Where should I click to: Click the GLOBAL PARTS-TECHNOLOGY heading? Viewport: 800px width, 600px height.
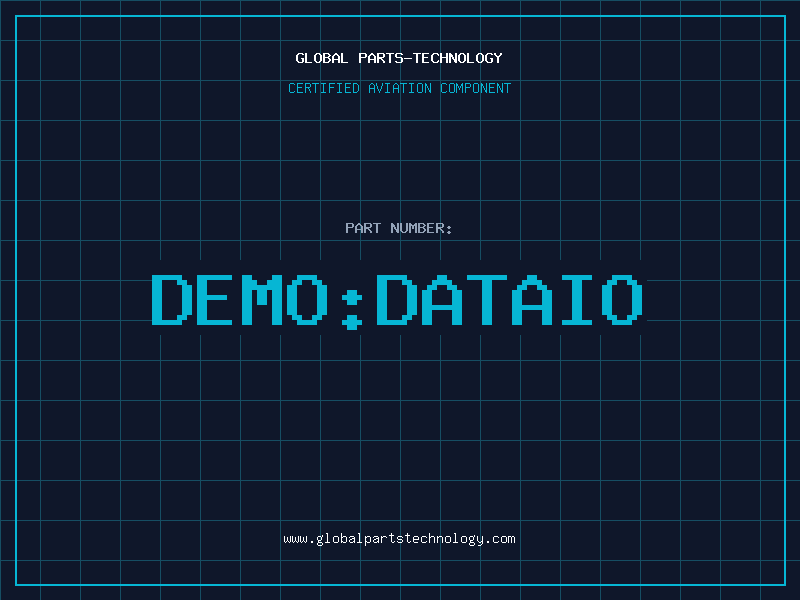(399, 58)
